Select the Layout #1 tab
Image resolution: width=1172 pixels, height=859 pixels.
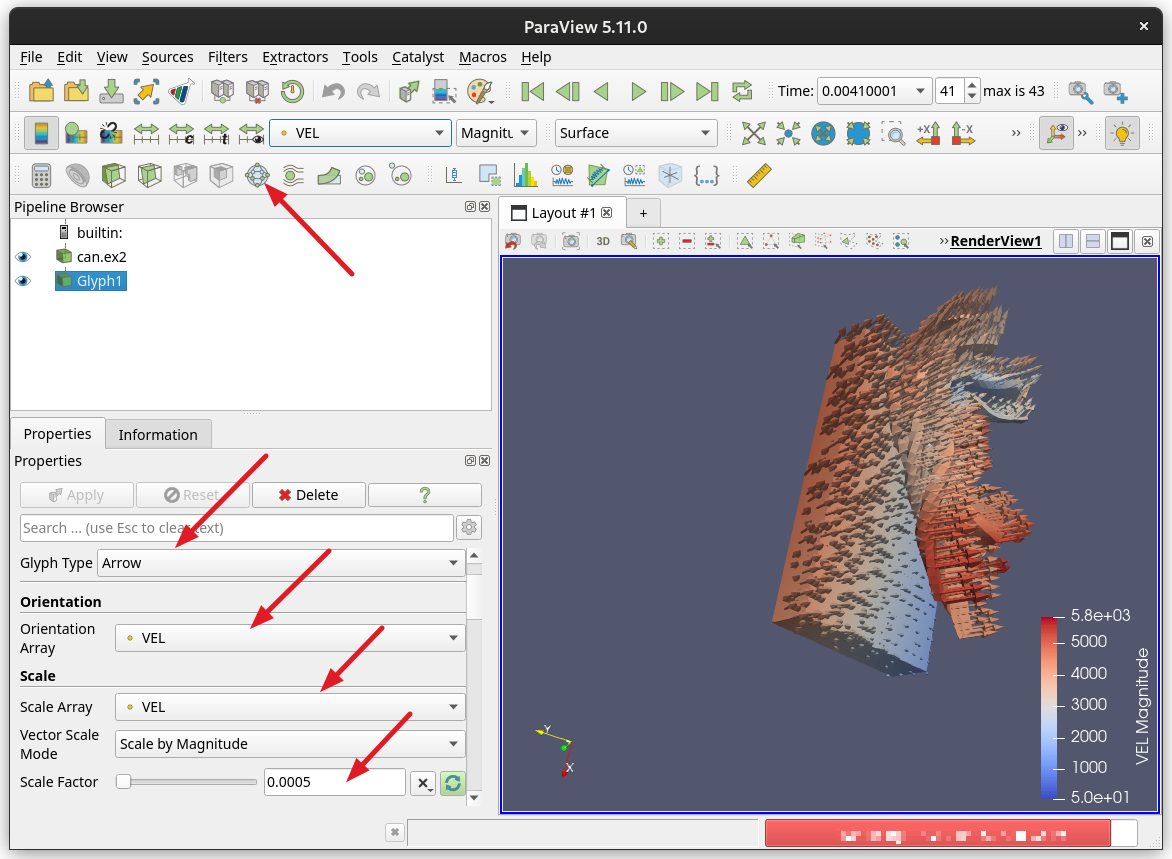[x=563, y=213]
